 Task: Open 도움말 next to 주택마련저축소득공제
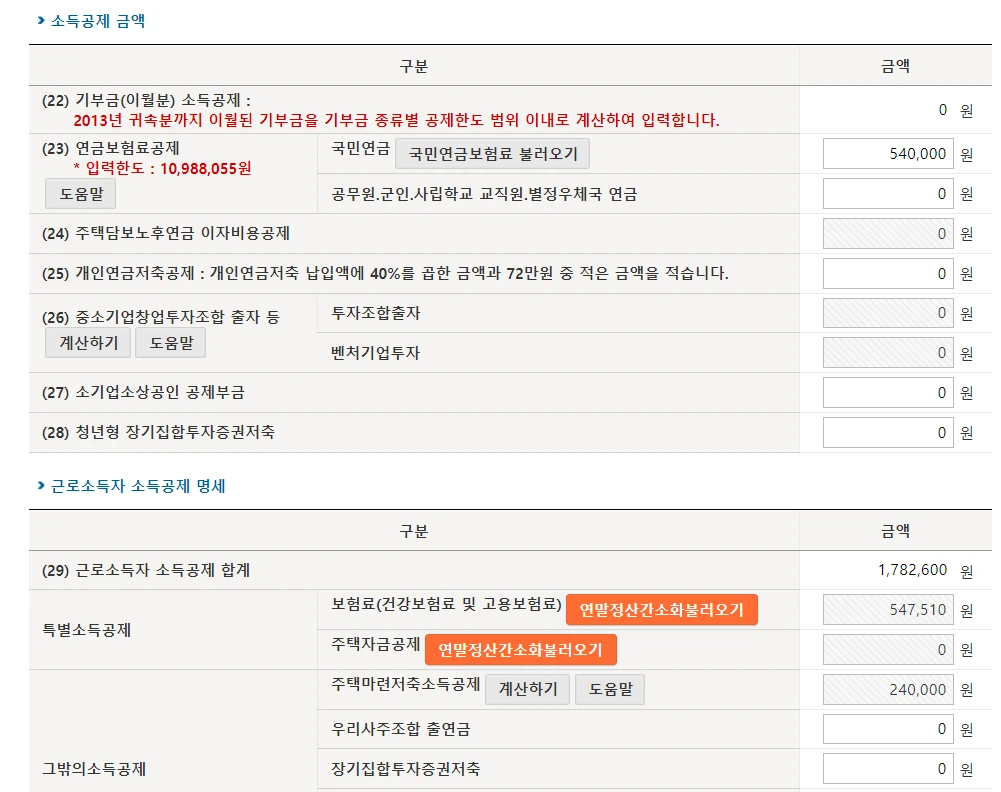(609, 690)
